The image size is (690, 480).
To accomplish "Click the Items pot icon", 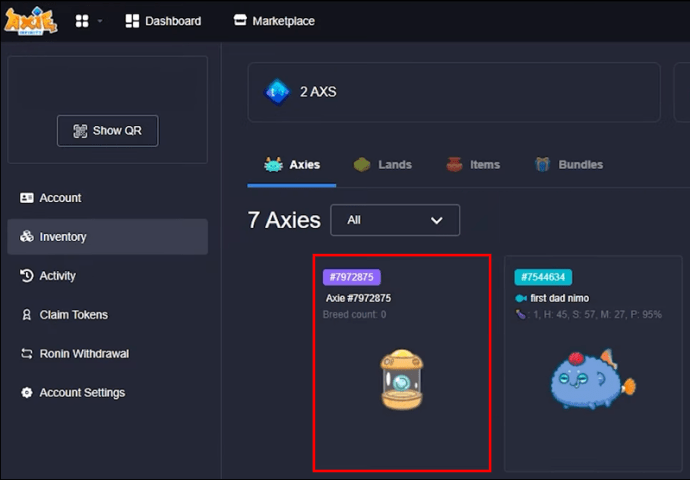I will tap(454, 165).
